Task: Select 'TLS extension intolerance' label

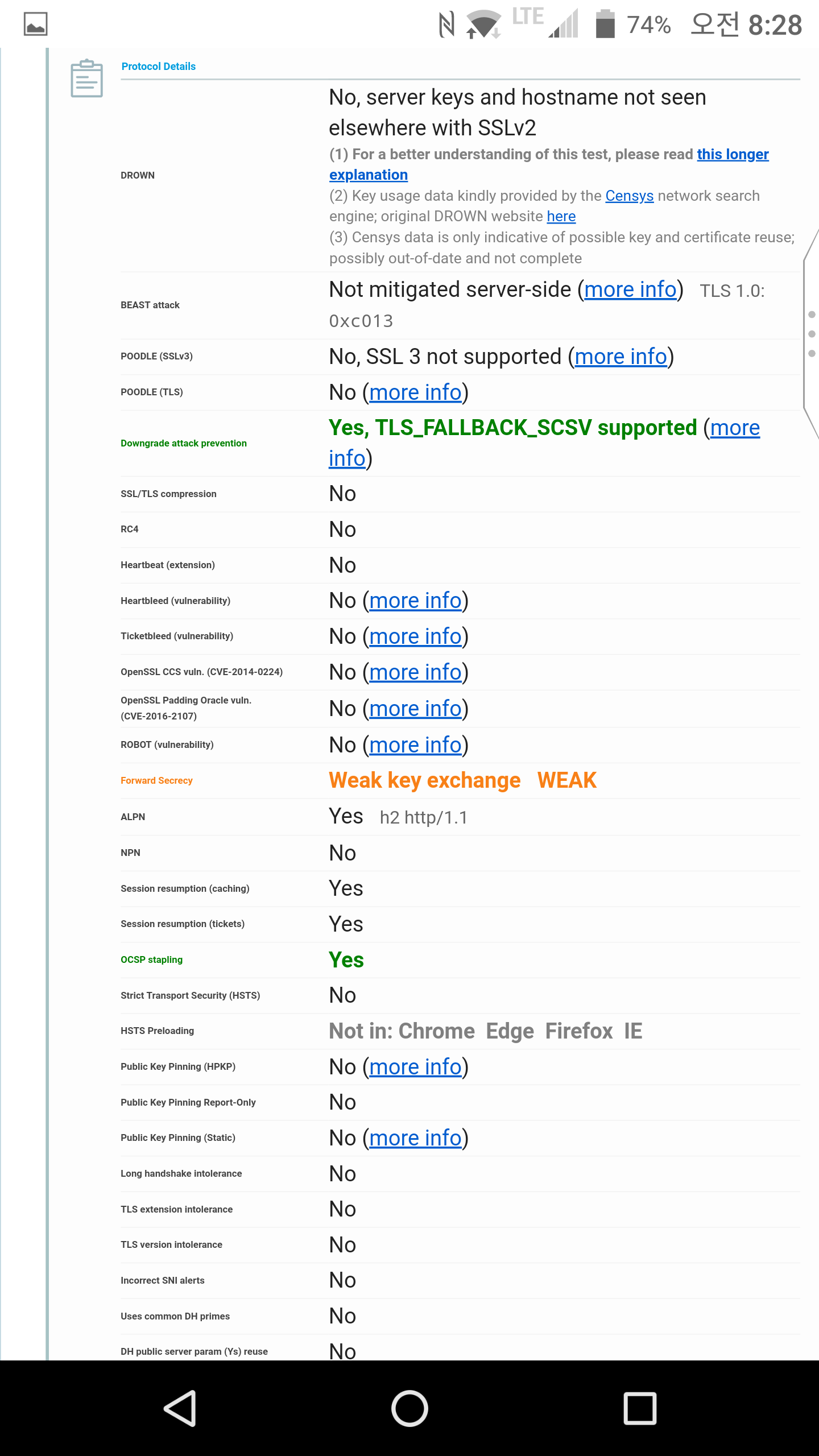Action: click(x=177, y=1209)
